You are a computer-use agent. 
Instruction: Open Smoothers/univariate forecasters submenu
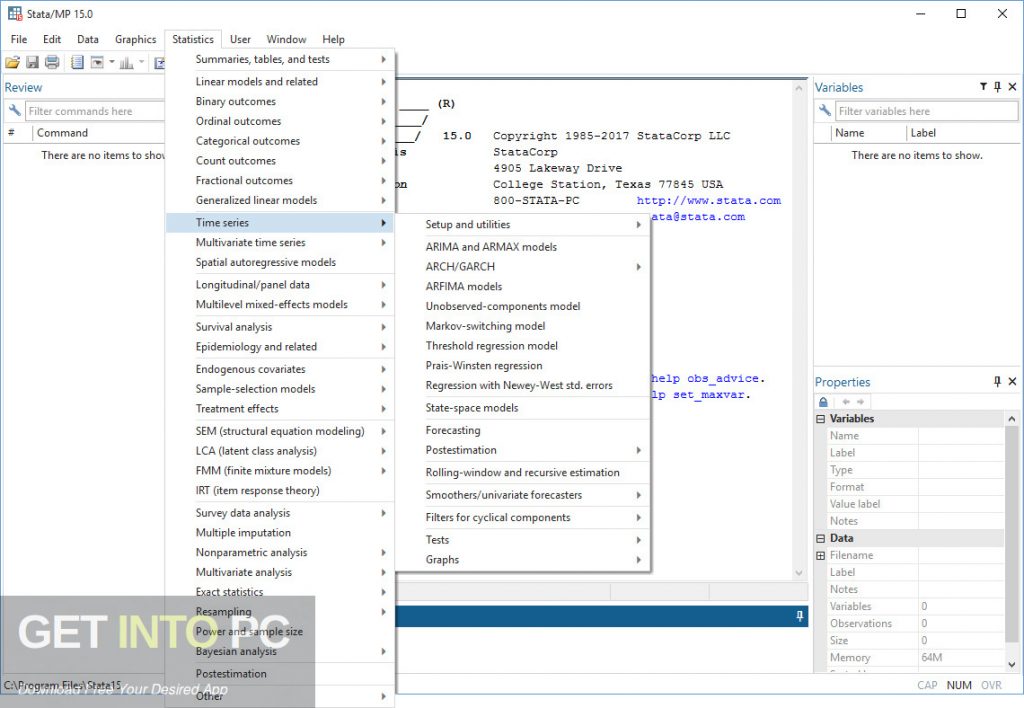point(523,495)
